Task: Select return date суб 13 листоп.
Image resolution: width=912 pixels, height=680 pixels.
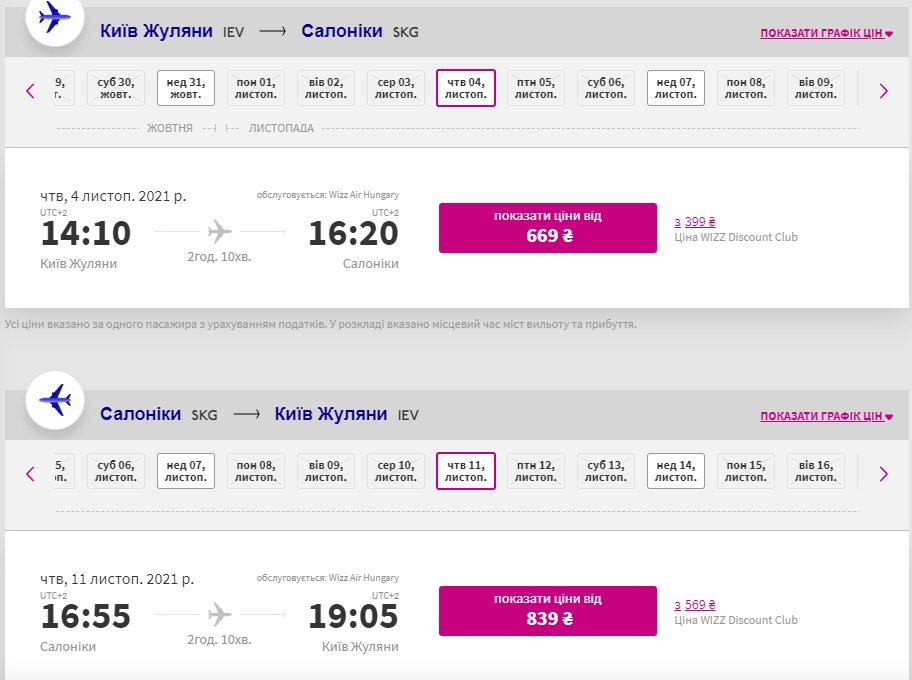Action: tap(606, 471)
